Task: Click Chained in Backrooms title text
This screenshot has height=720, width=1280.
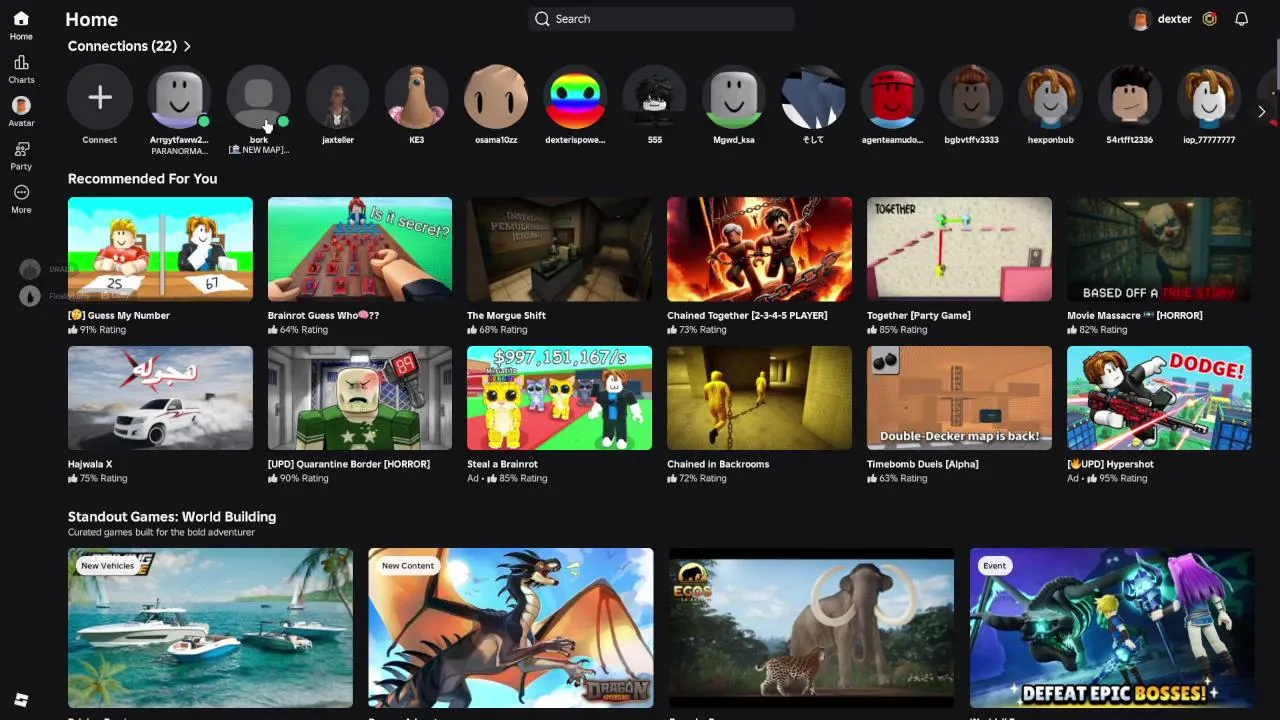Action: (x=718, y=464)
